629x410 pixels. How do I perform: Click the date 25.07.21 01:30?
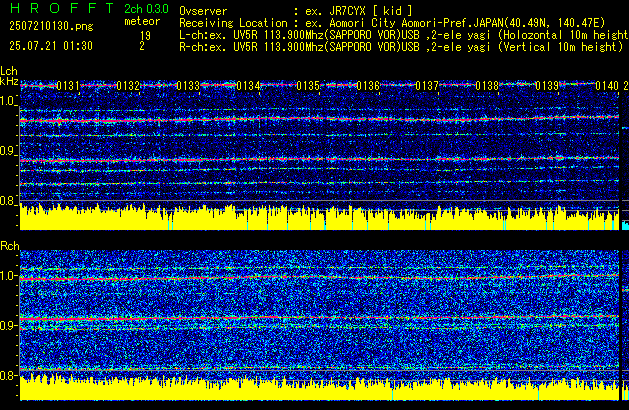click(51, 46)
